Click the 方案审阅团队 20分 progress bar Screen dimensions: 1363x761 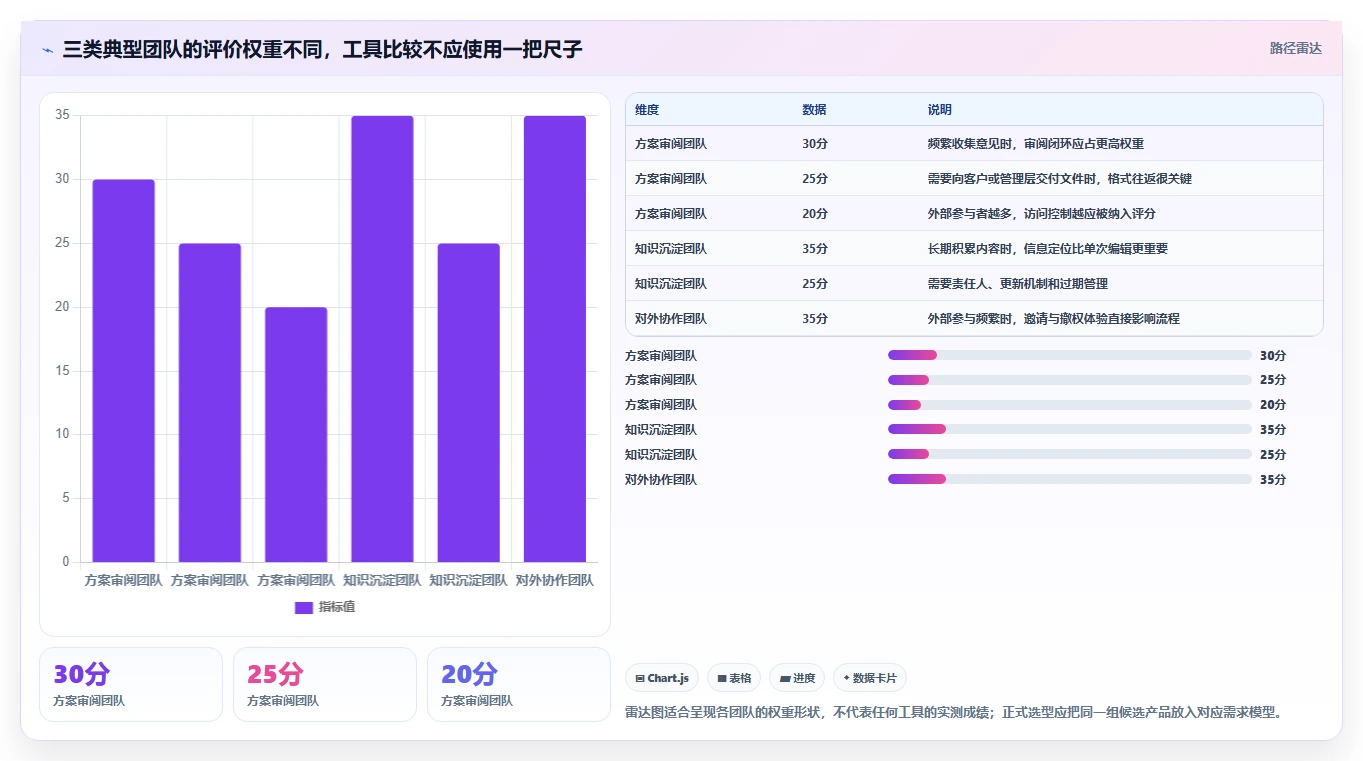point(1070,405)
